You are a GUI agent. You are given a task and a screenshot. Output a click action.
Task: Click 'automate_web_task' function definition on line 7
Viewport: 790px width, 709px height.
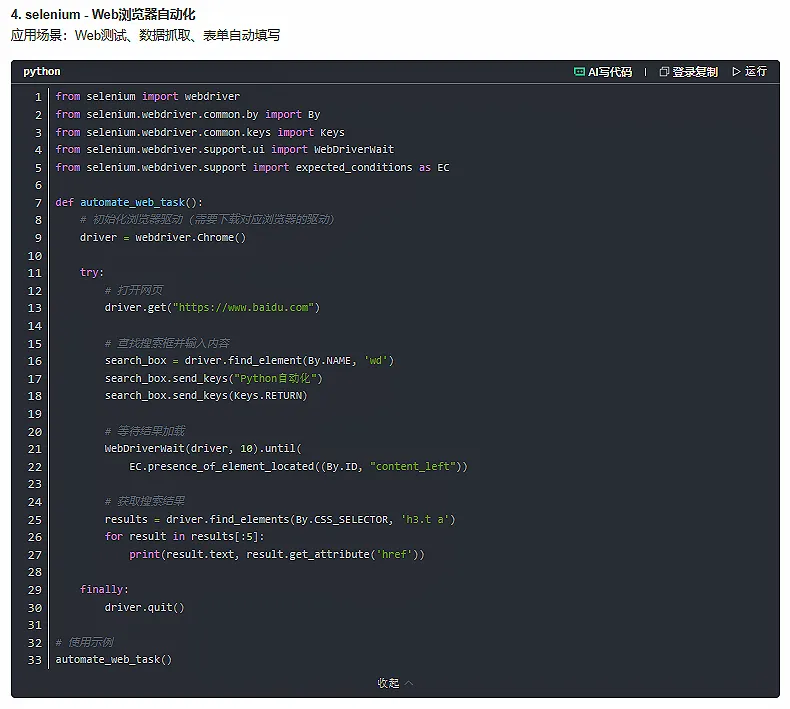click(x=133, y=202)
